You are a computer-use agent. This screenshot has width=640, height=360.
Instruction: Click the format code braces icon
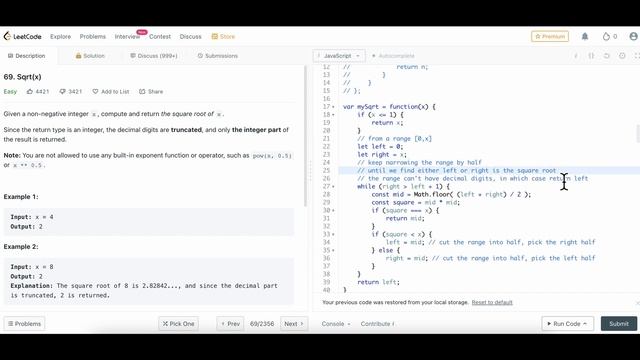tap(591, 56)
